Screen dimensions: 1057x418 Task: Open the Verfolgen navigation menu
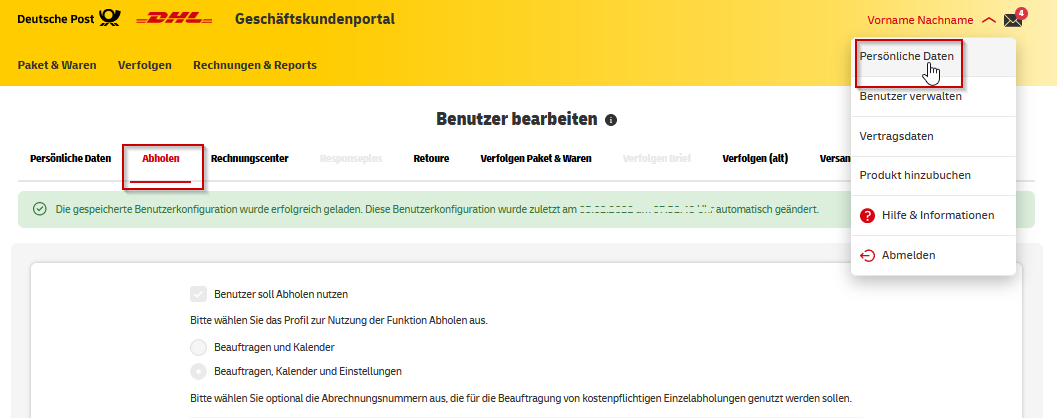pos(144,65)
